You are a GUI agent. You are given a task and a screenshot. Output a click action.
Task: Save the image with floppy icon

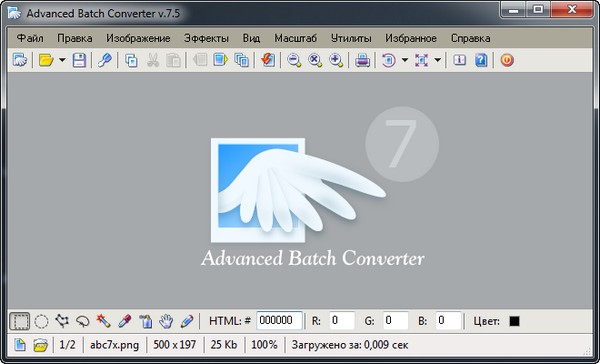(79, 60)
